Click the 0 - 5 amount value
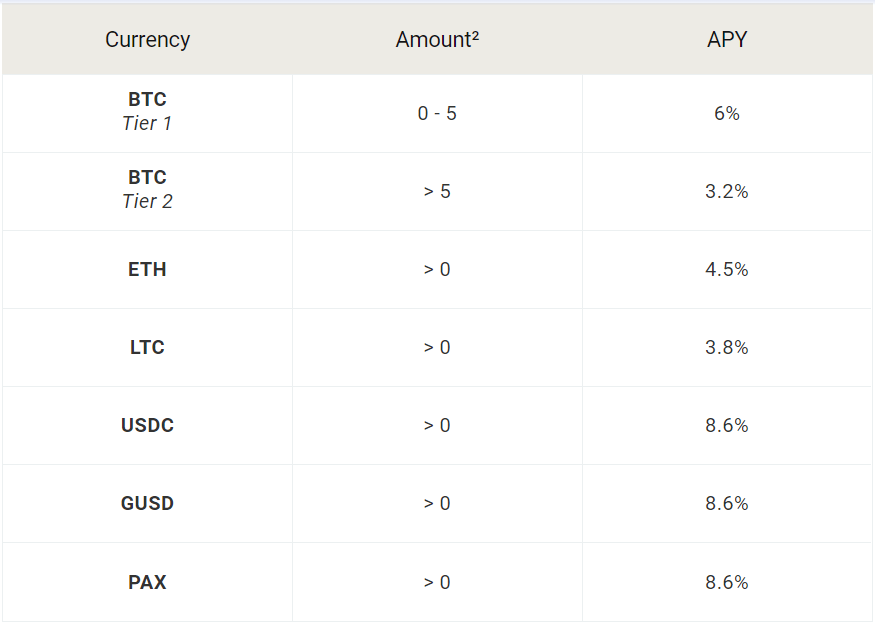The image size is (875, 622). [x=437, y=113]
